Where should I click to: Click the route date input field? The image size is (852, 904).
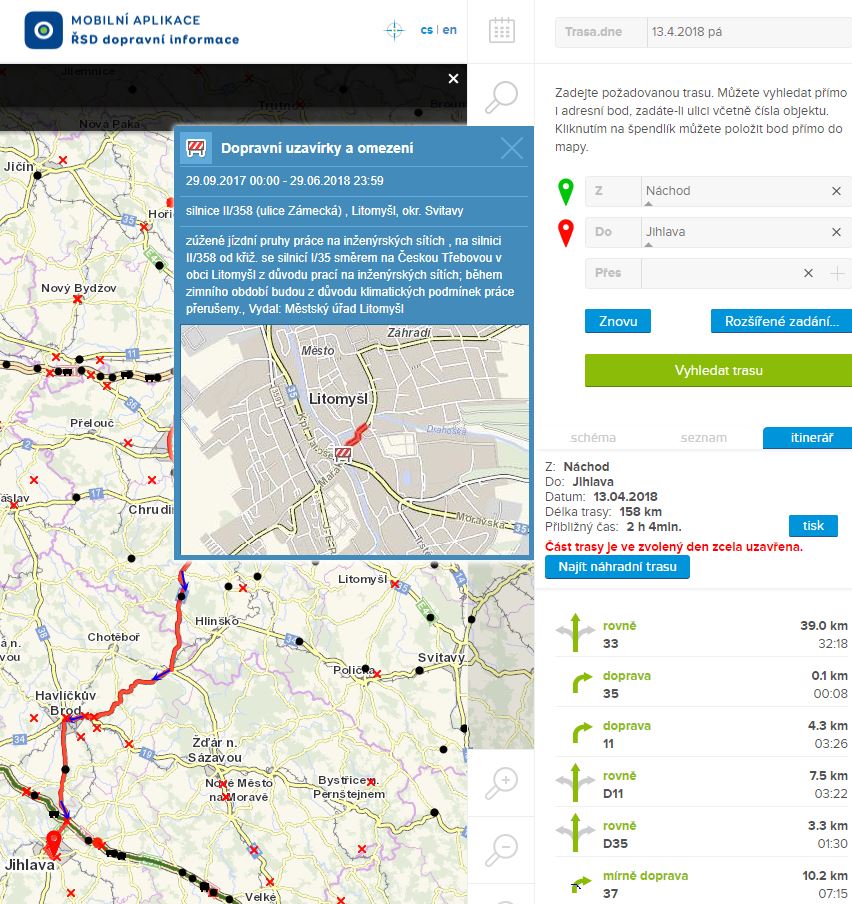point(748,32)
